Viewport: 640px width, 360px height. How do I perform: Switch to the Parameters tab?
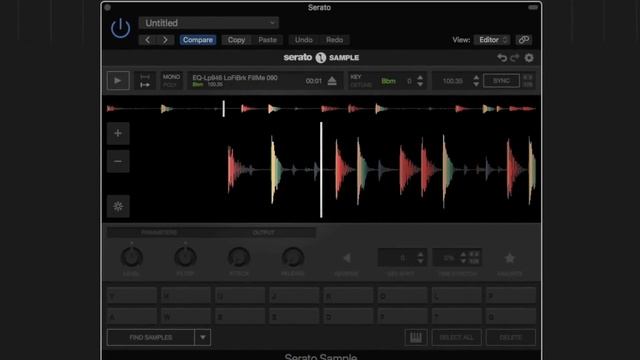click(x=159, y=233)
